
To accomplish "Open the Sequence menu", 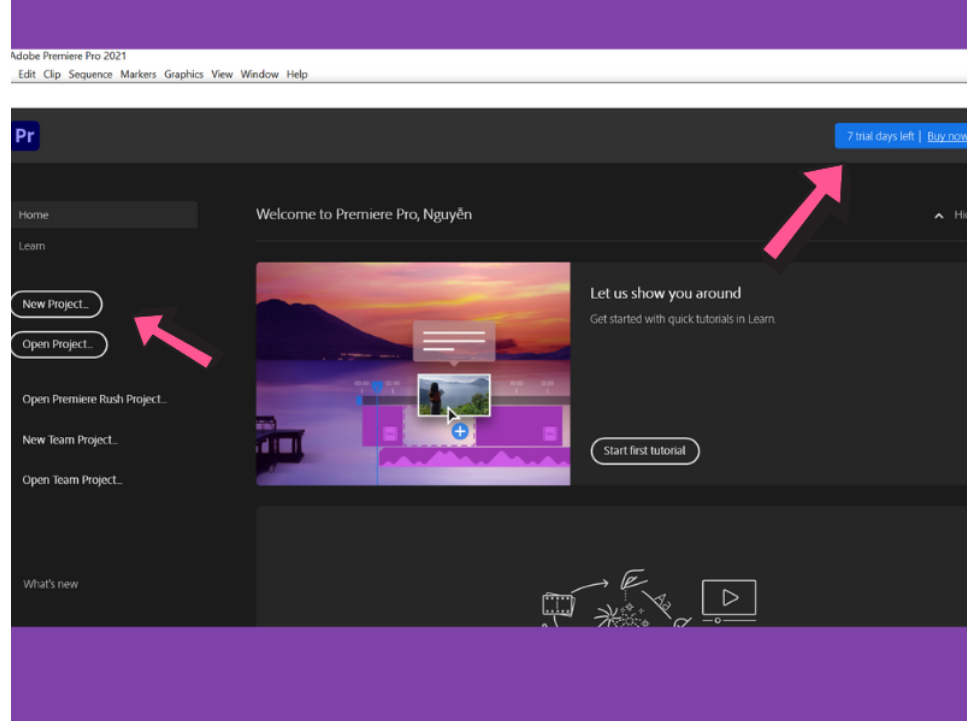I will 90,74.
